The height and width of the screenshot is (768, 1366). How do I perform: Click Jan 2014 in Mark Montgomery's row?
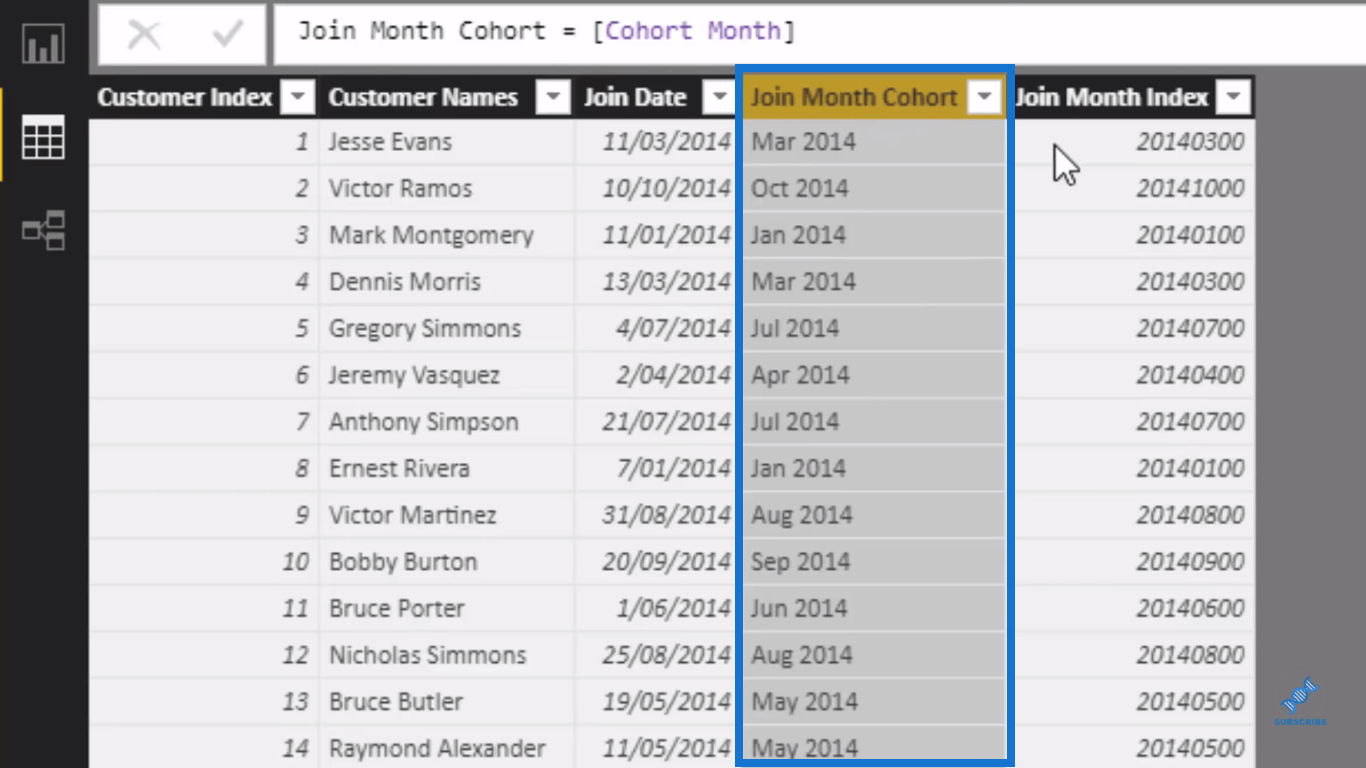point(798,235)
